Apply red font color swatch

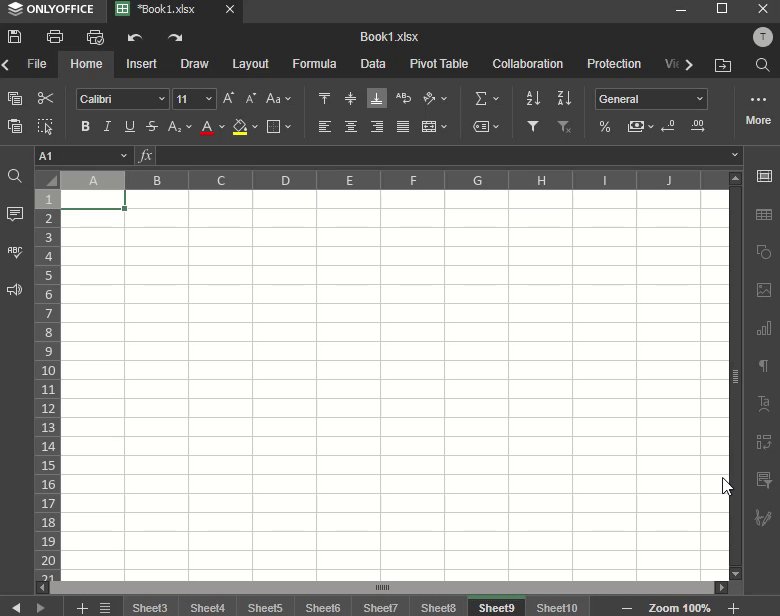point(207,127)
